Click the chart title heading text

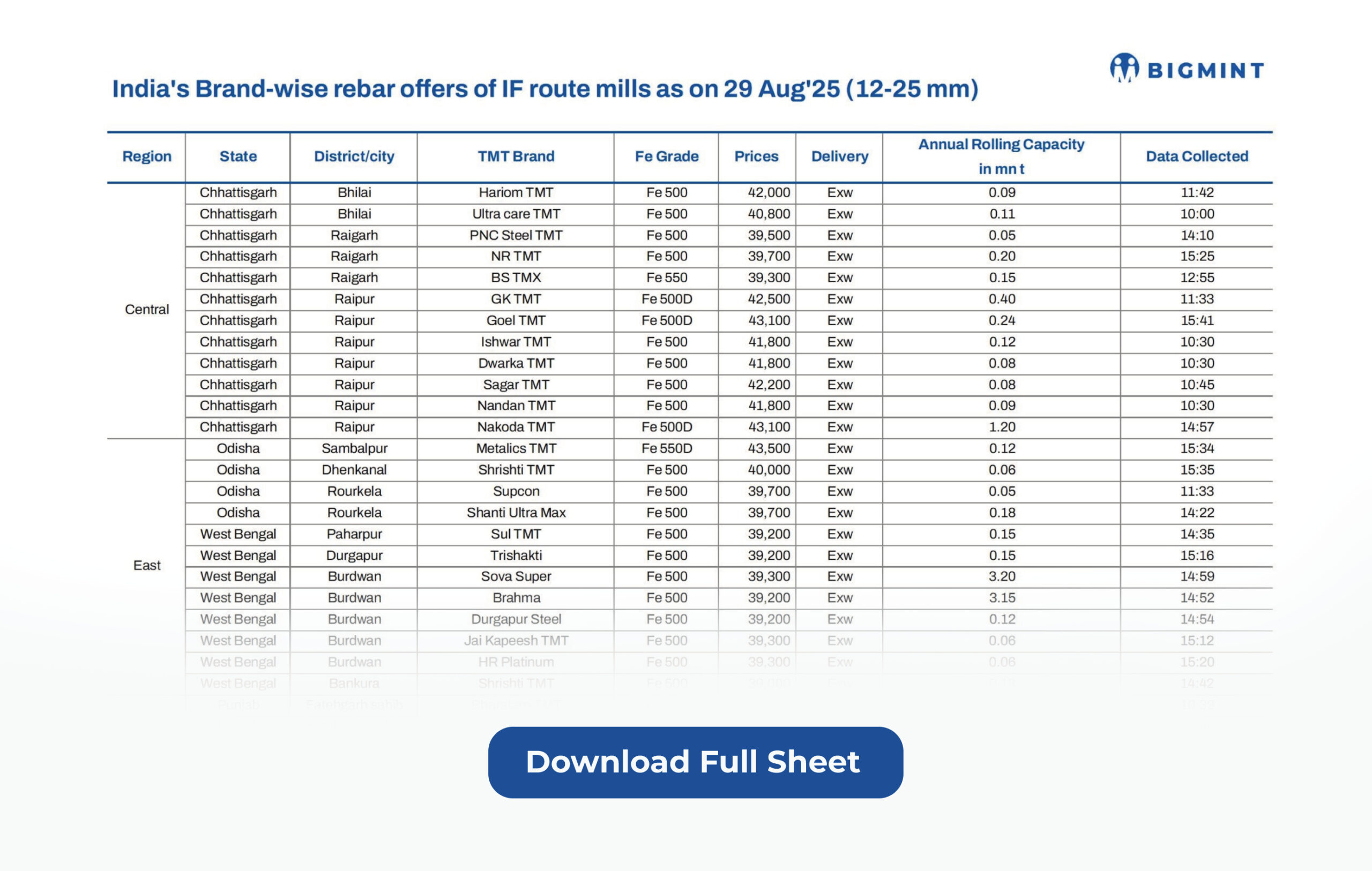pyautogui.click(x=545, y=89)
